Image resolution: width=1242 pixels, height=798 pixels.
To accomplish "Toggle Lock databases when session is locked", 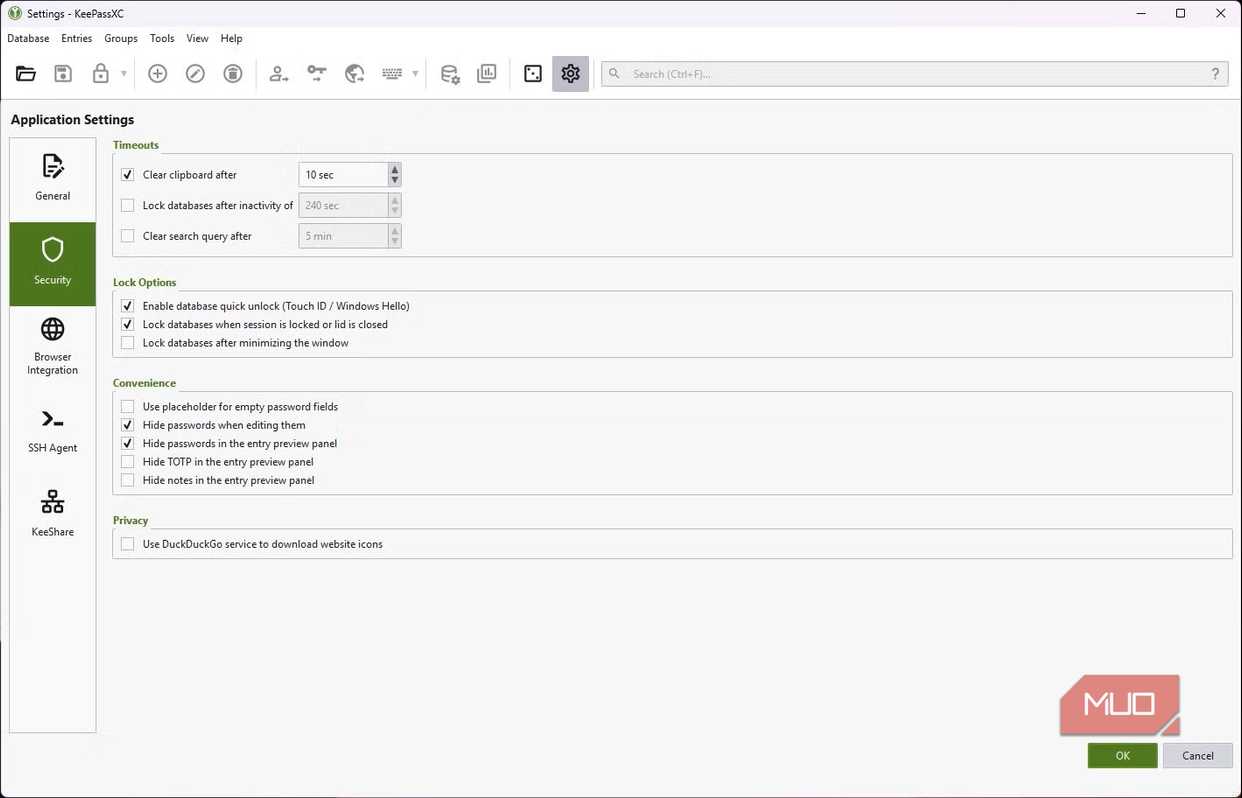I will click(127, 324).
